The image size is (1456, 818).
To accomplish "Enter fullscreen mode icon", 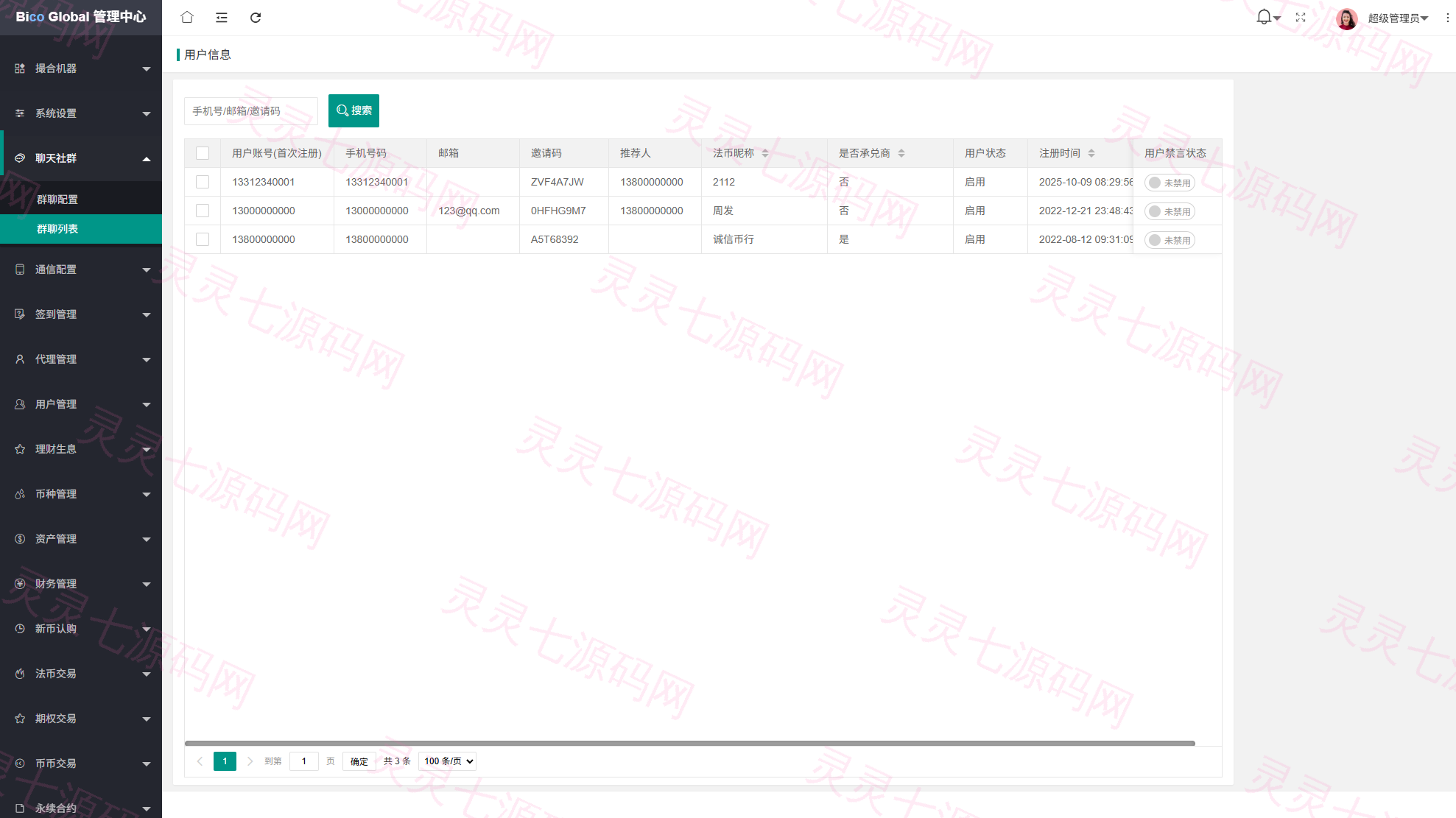I will pos(1301,18).
